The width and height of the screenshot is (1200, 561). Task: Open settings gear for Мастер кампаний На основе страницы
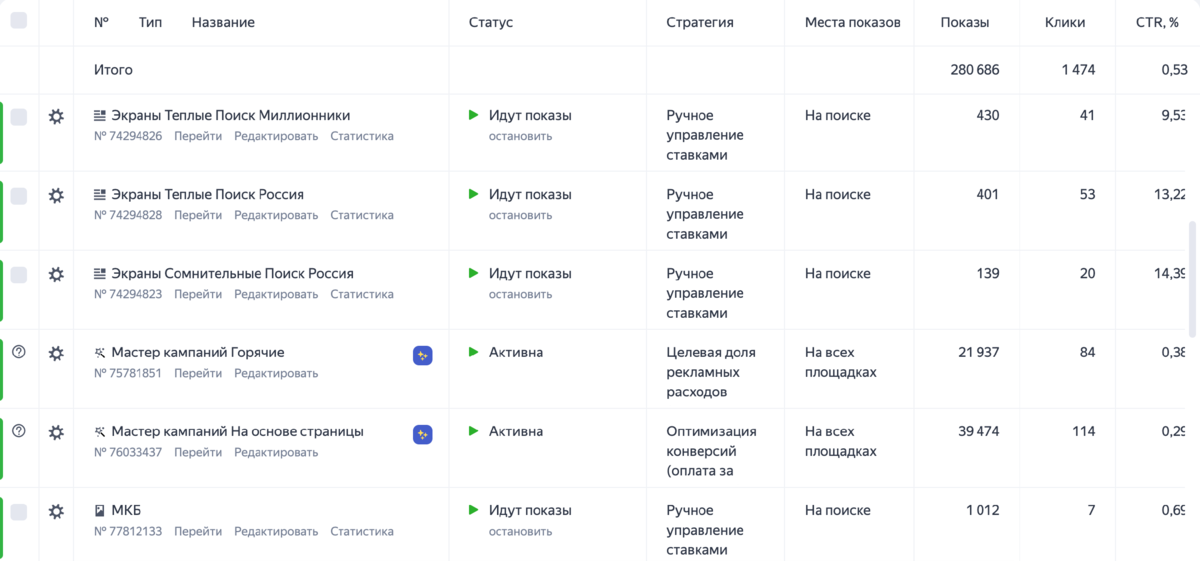(56, 432)
